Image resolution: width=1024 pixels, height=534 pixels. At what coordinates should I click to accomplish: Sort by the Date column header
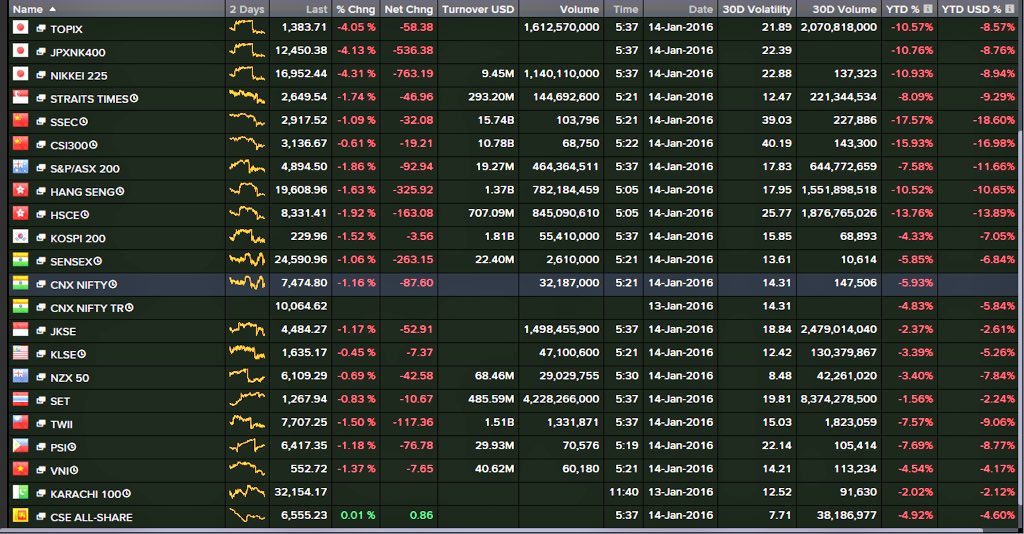(701, 9)
